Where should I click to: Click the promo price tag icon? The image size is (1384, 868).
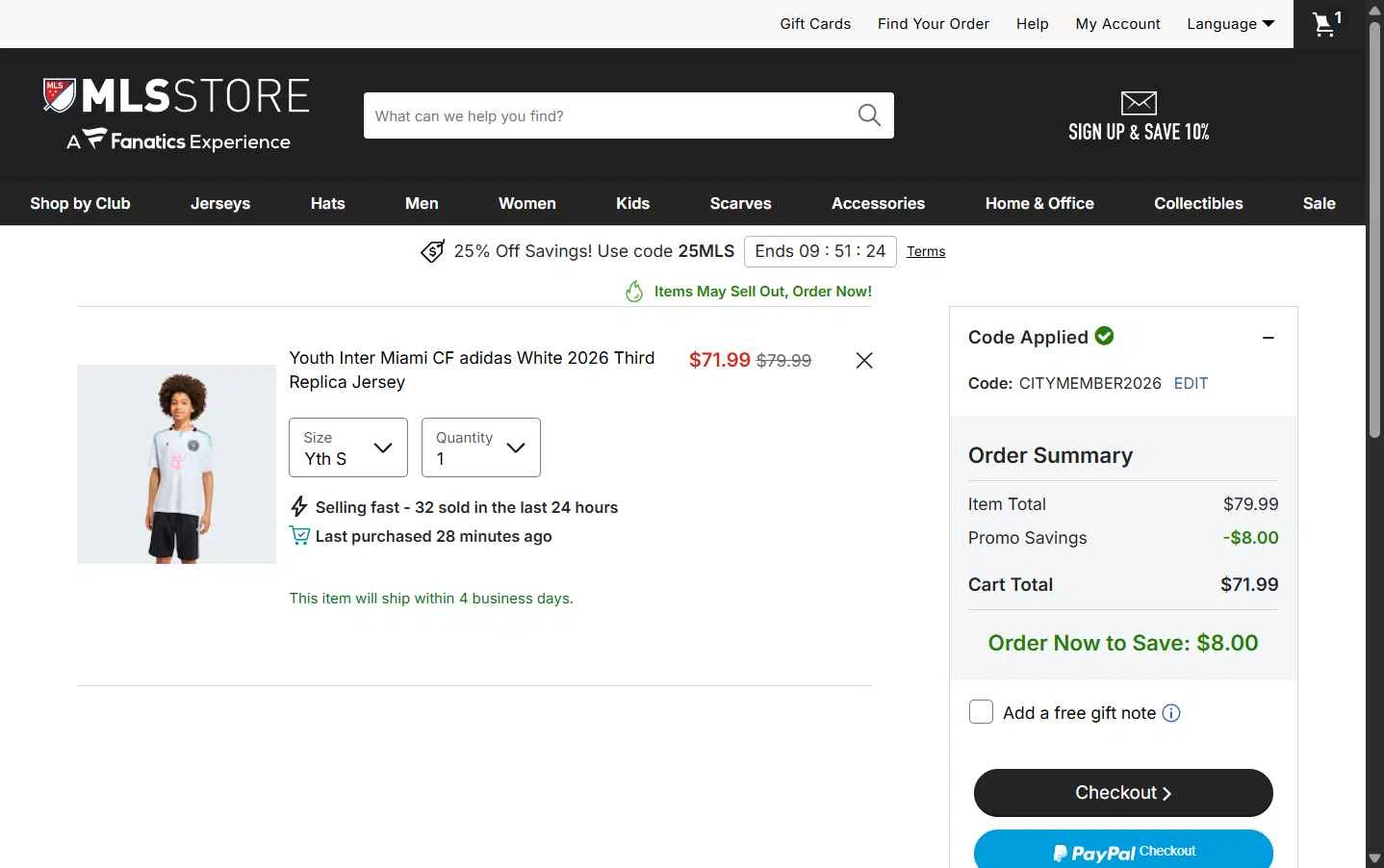pyautogui.click(x=433, y=251)
